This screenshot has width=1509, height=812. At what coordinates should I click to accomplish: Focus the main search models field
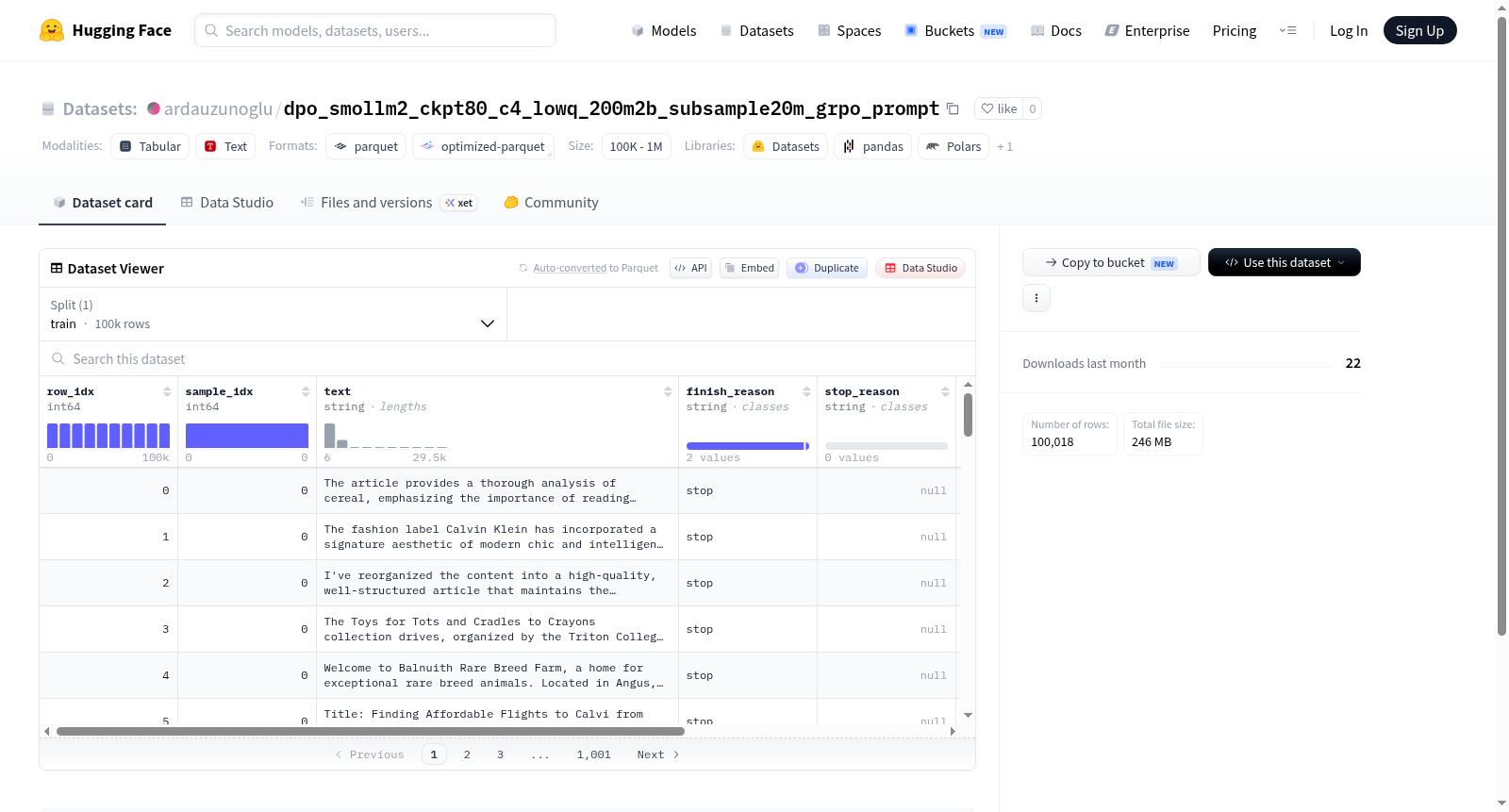[x=375, y=30]
